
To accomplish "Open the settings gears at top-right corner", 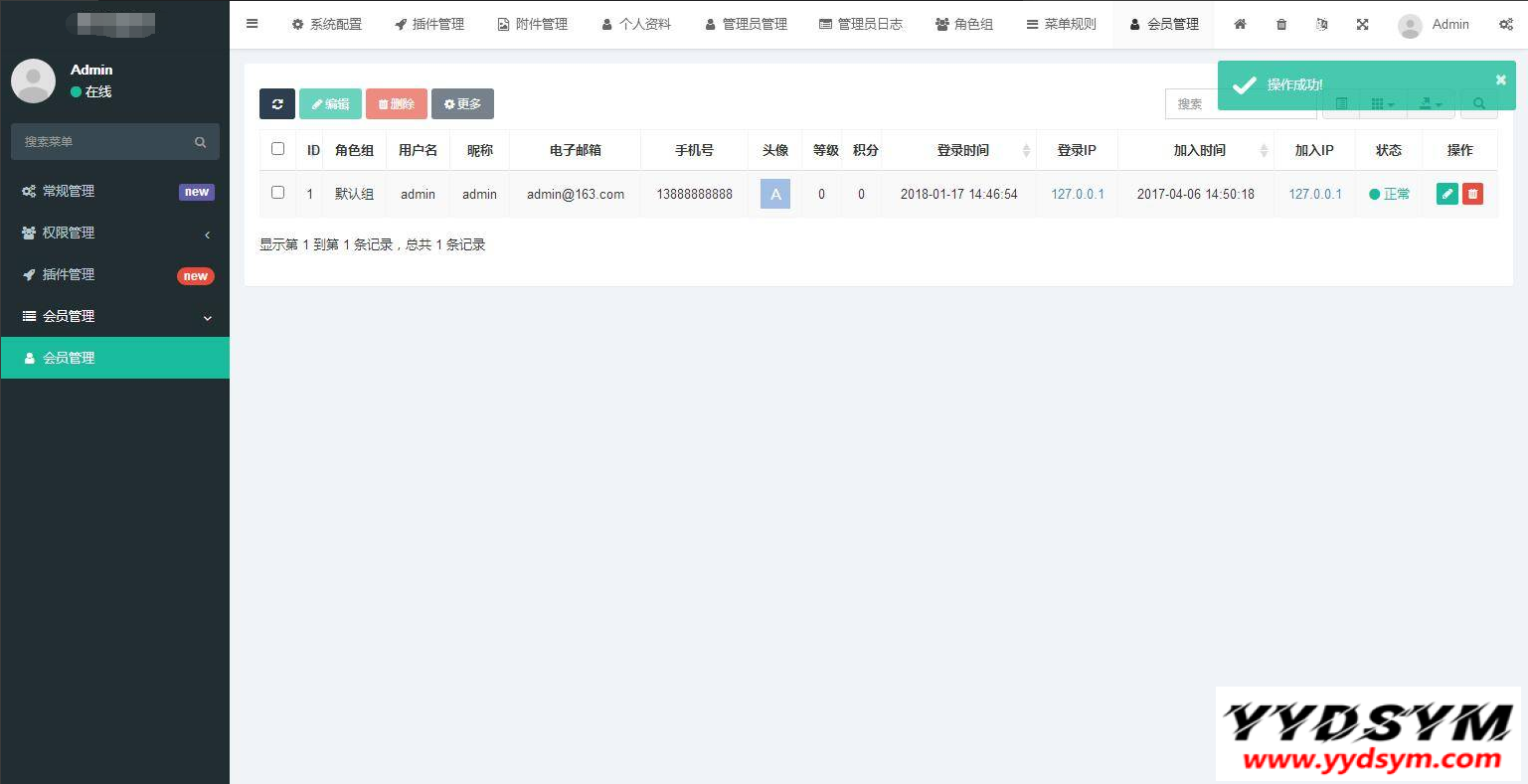I will pyautogui.click(x=1506, y=24).
